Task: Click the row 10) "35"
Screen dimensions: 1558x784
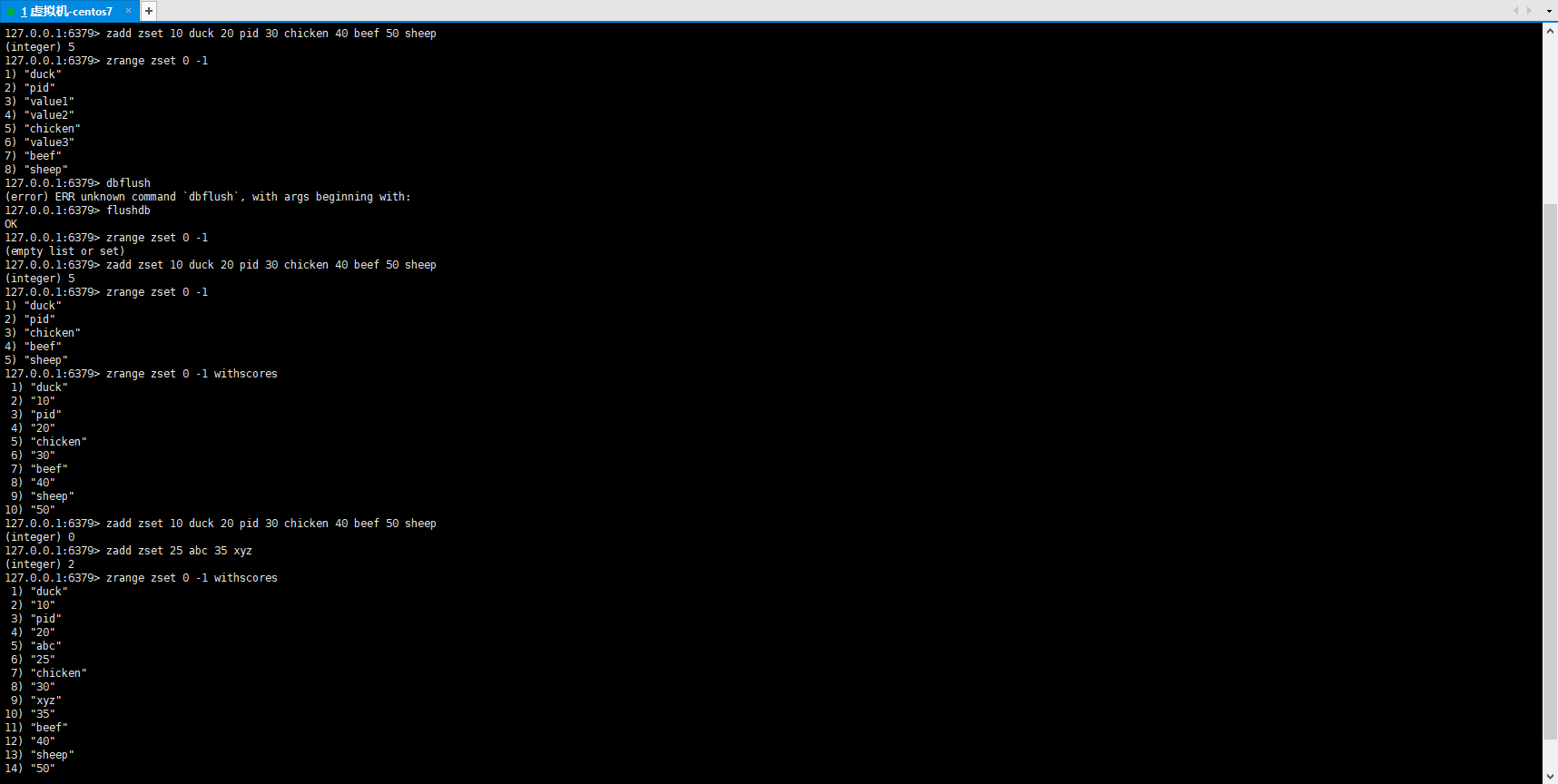Action: coord(30,714)
